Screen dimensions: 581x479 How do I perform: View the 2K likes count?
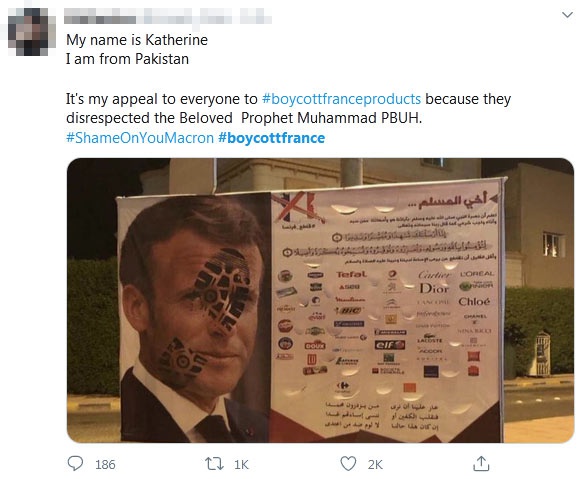coord(375,465)
